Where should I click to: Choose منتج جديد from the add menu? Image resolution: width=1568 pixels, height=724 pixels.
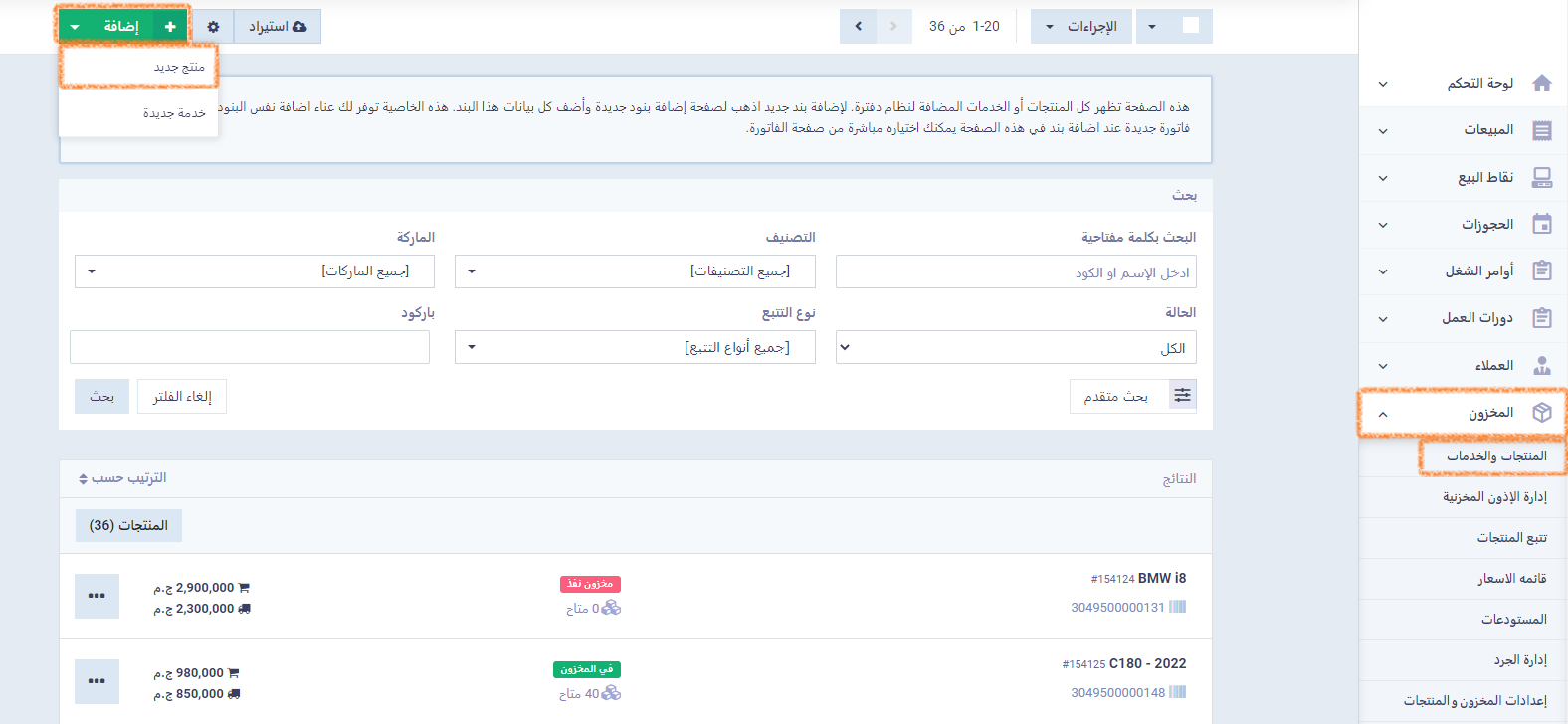point(139,67)
